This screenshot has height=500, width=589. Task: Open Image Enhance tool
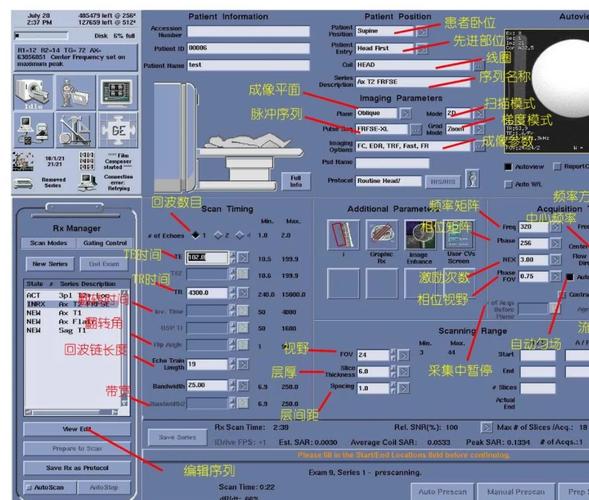point(420,235)
